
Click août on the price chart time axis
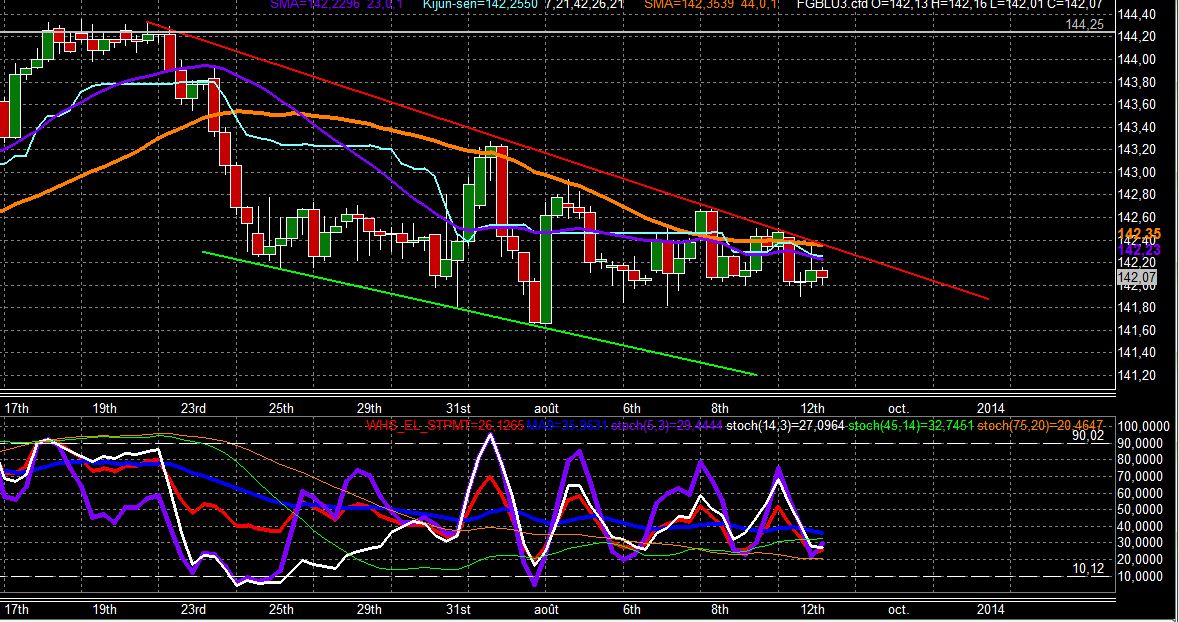(x=546, y=408)
